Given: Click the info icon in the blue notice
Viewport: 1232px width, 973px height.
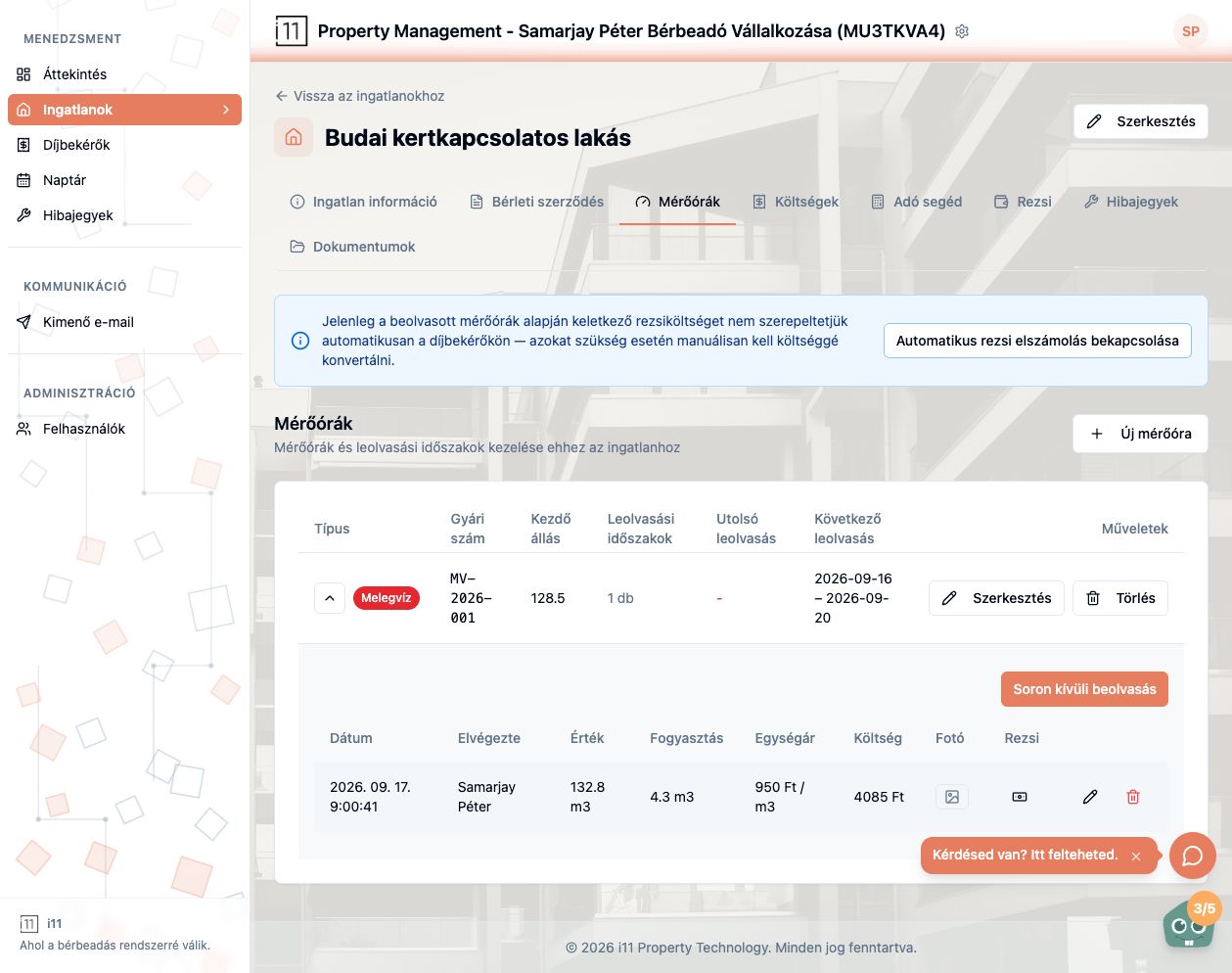Looking at the screenshot, I should 300,341.
